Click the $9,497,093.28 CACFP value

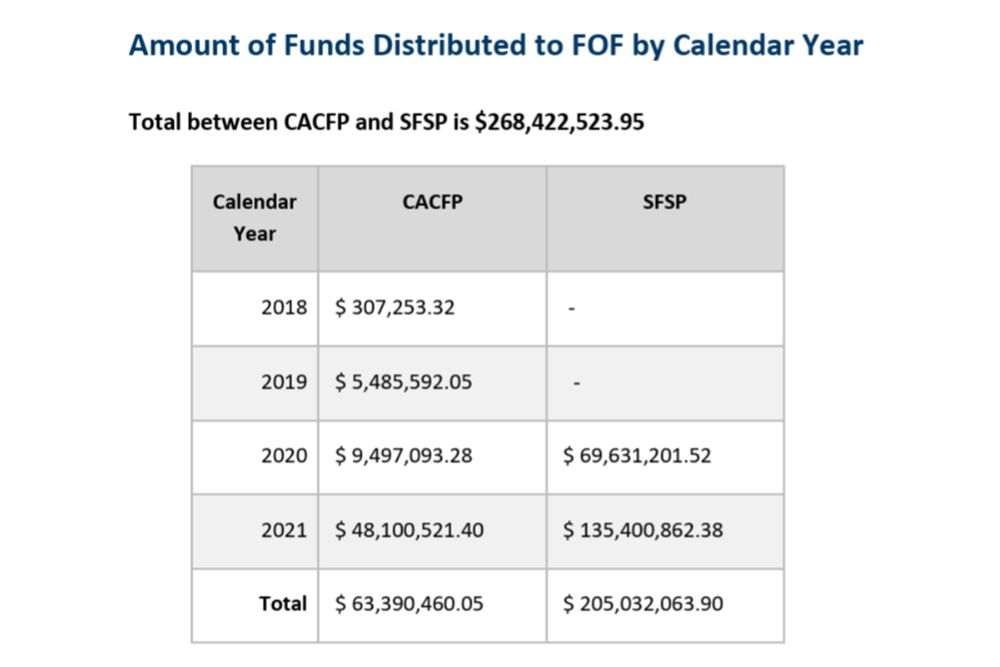(404, 456)
